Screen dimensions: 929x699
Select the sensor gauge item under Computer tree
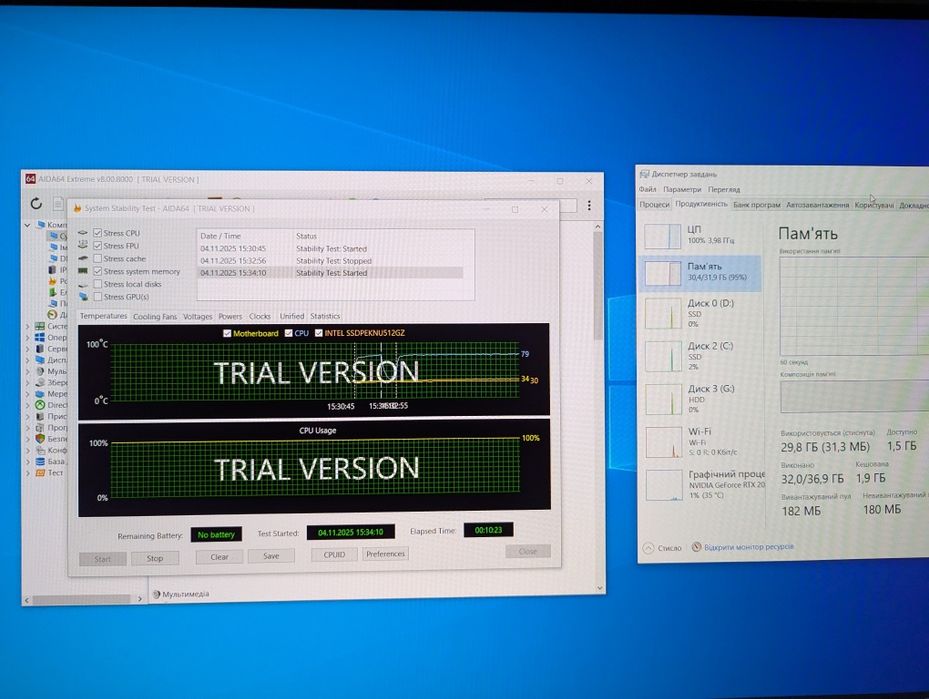pyautogui.click(x=52, y=315)
